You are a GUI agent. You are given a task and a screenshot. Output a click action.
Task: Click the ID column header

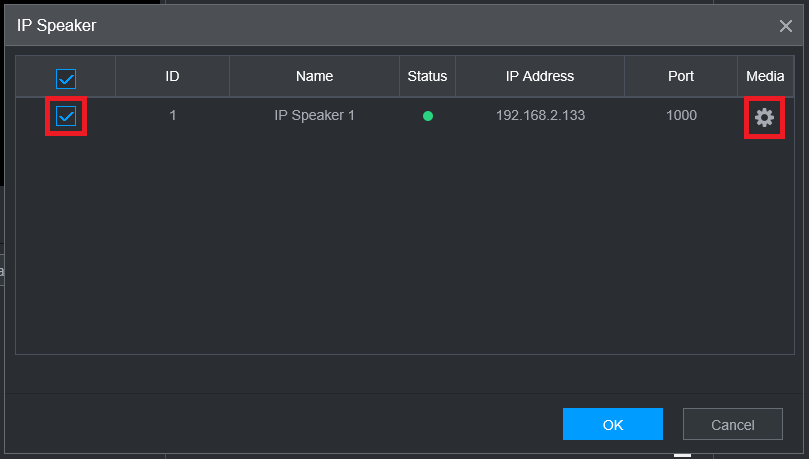[172, 76]
